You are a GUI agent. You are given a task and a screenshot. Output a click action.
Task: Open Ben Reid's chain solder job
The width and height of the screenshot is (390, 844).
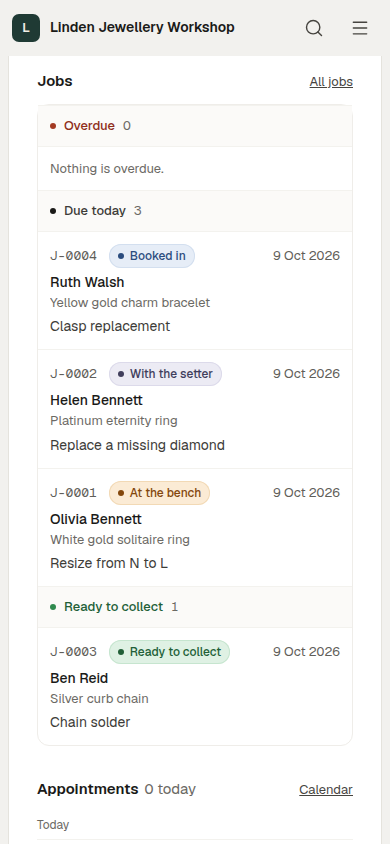click(x=195, y=686)
